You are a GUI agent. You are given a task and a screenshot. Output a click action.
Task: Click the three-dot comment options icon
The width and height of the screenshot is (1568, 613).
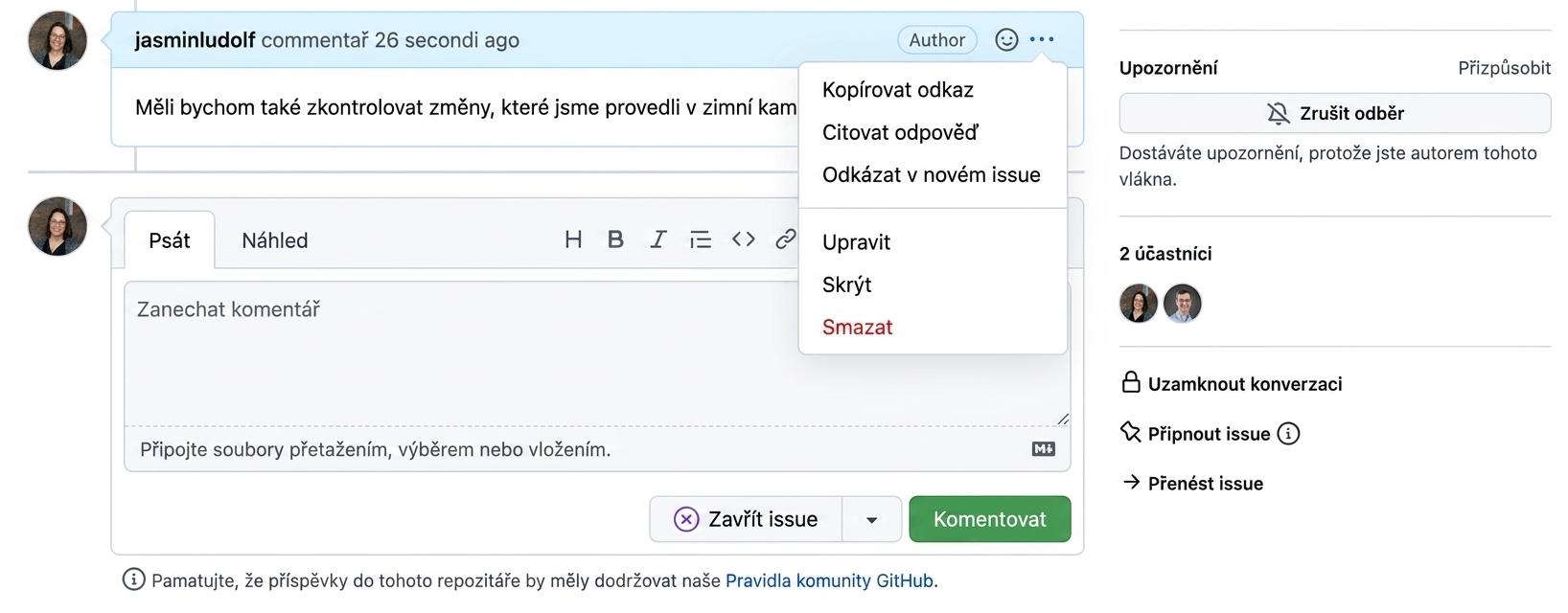(x=1042, y=40)
